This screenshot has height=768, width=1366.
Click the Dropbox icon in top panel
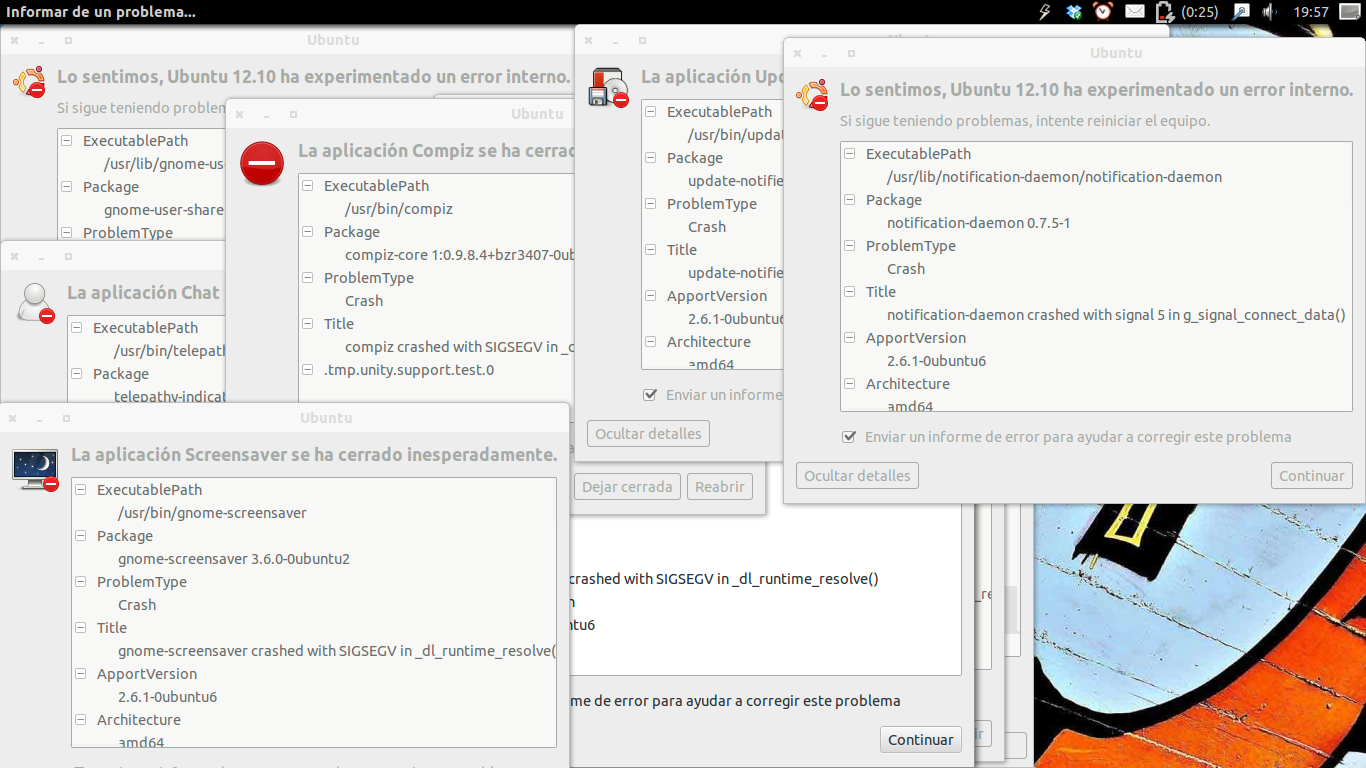tap(1074, 12)
